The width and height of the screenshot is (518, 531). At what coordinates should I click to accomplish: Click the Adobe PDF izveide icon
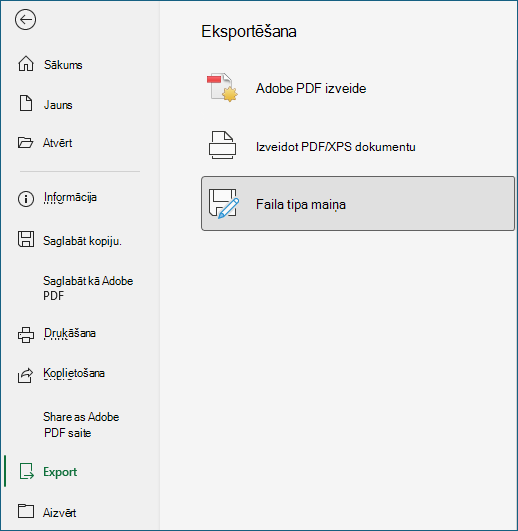[222, 87]
